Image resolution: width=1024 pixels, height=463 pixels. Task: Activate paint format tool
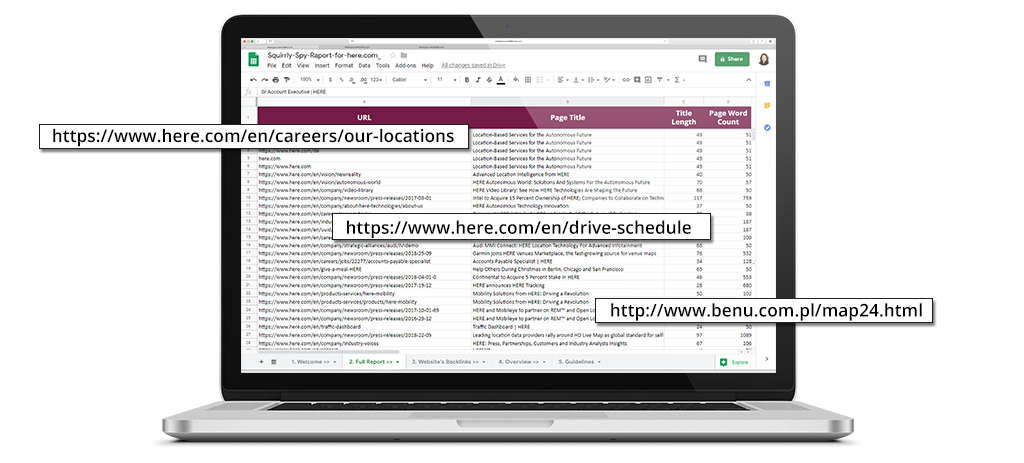click(x=287, y=80)
